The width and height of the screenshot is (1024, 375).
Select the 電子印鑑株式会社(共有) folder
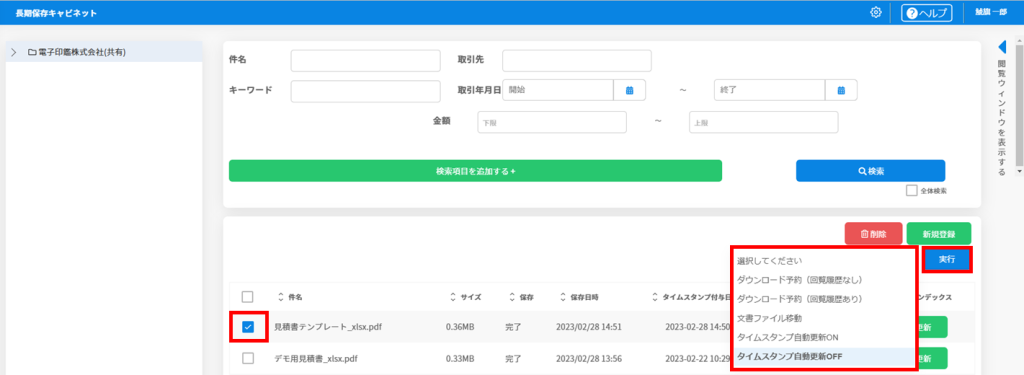[77, 52]
